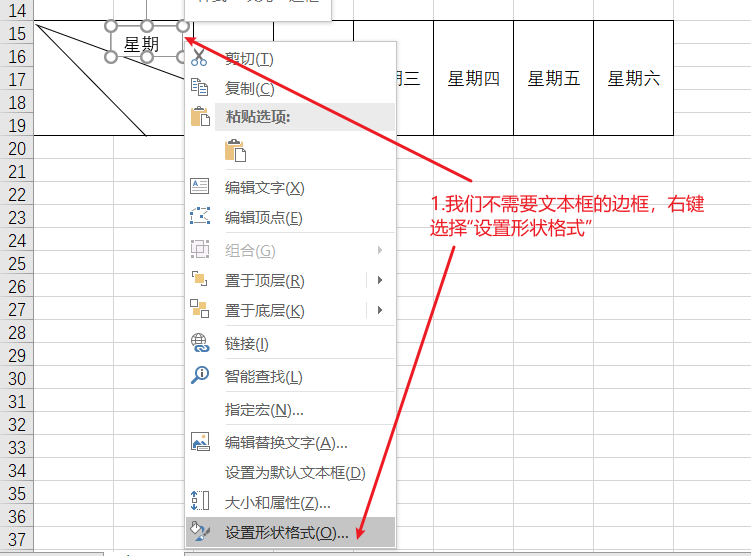Select row header 28
Screen dimensions: 751x556
[17, 333]
